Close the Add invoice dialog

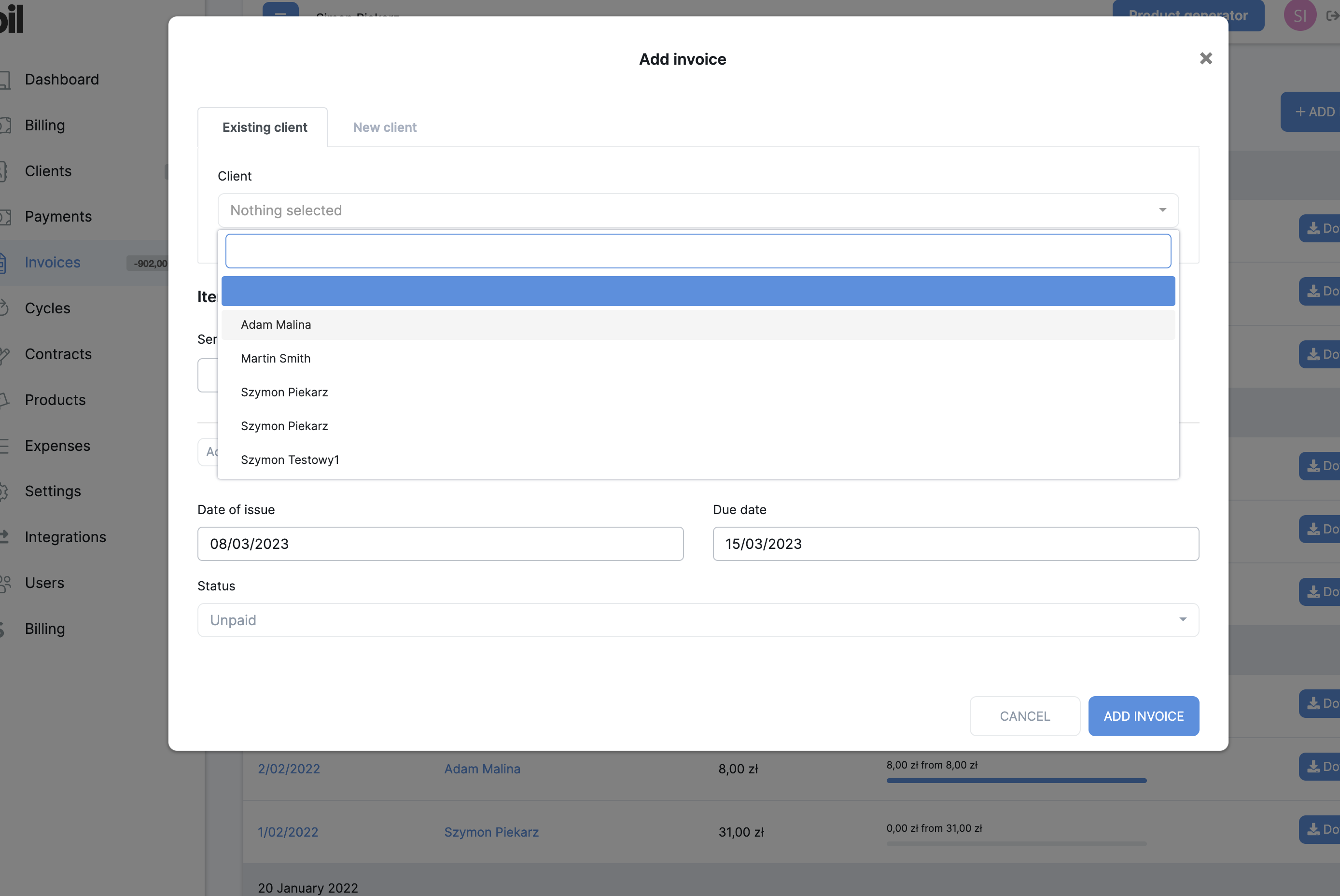pyautogui.click(x=1206, y=58)
